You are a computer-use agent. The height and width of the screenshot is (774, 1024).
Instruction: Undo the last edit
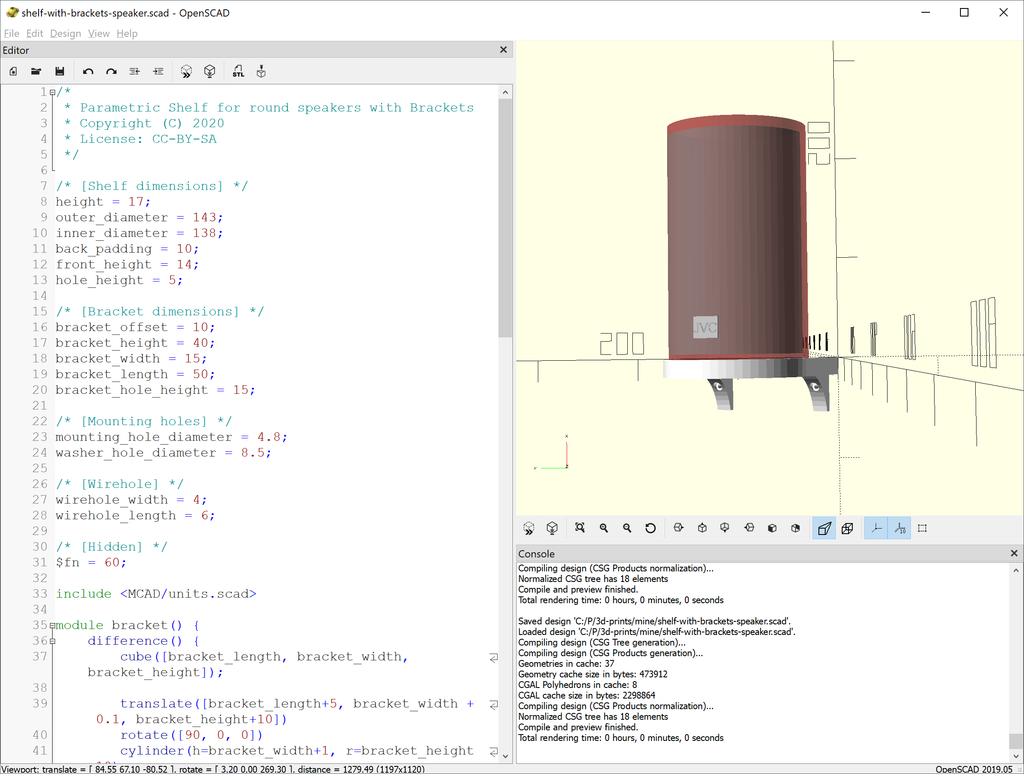[88, 72]
